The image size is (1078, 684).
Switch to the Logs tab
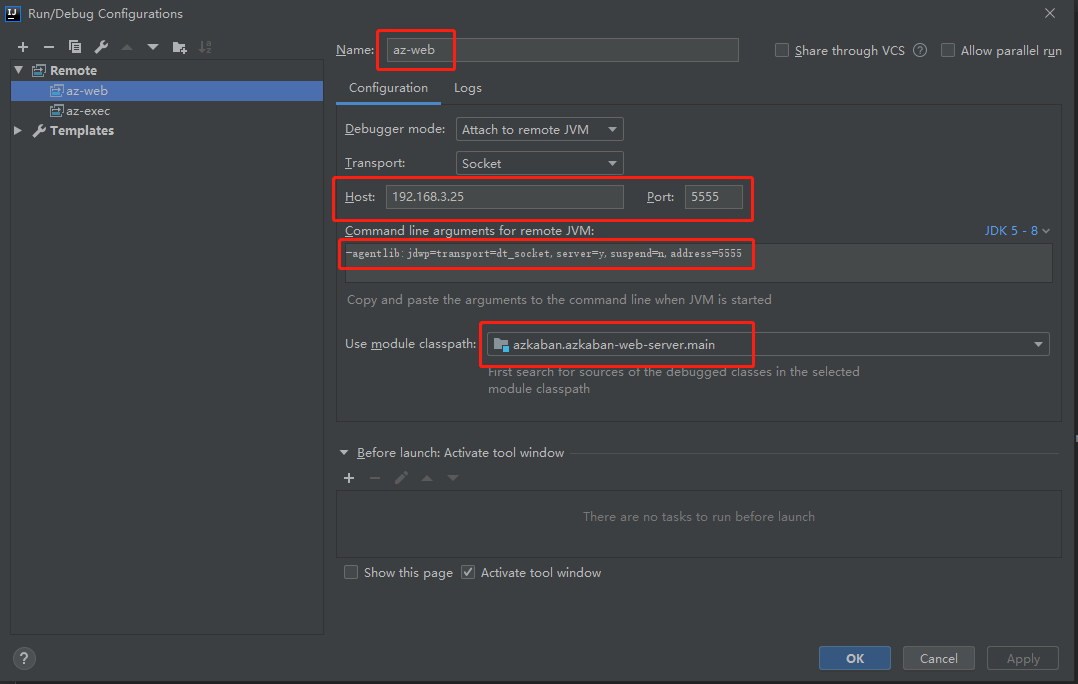point(468,88)
